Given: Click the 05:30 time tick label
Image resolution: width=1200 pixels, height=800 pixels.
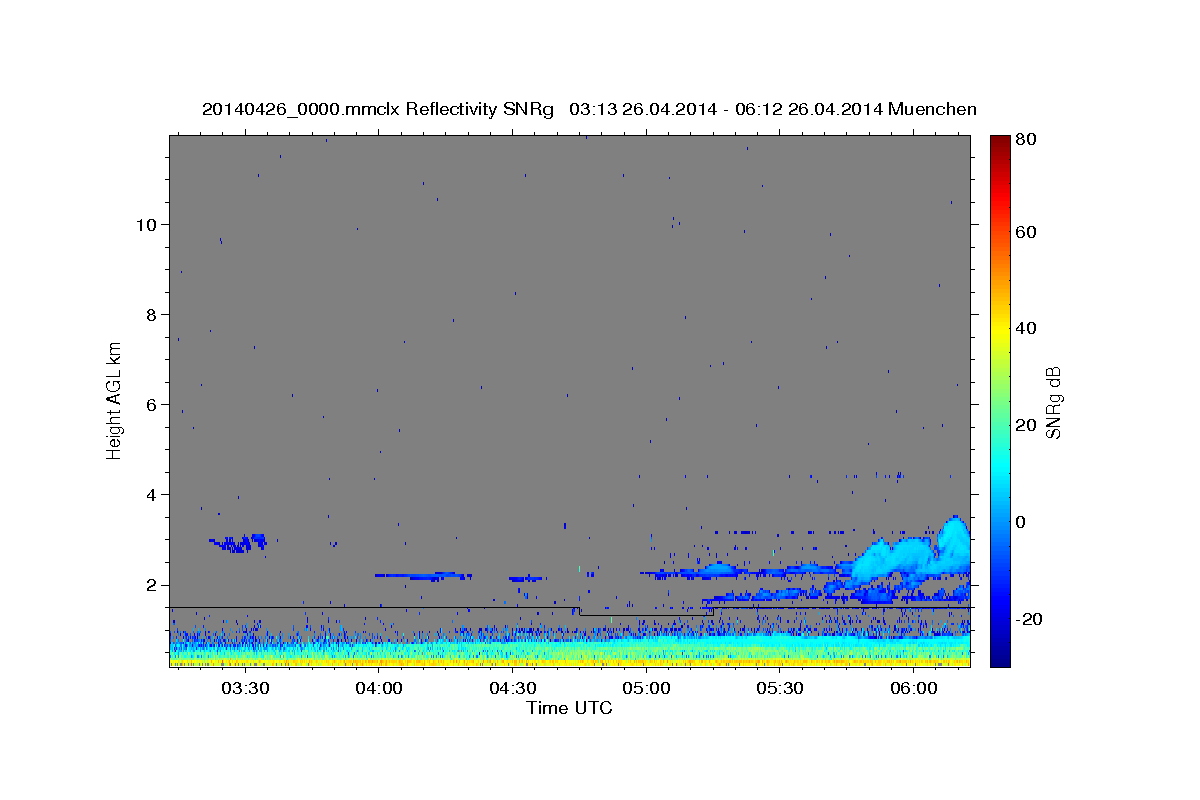Looking at the screenshot, I should coord(780,689).
